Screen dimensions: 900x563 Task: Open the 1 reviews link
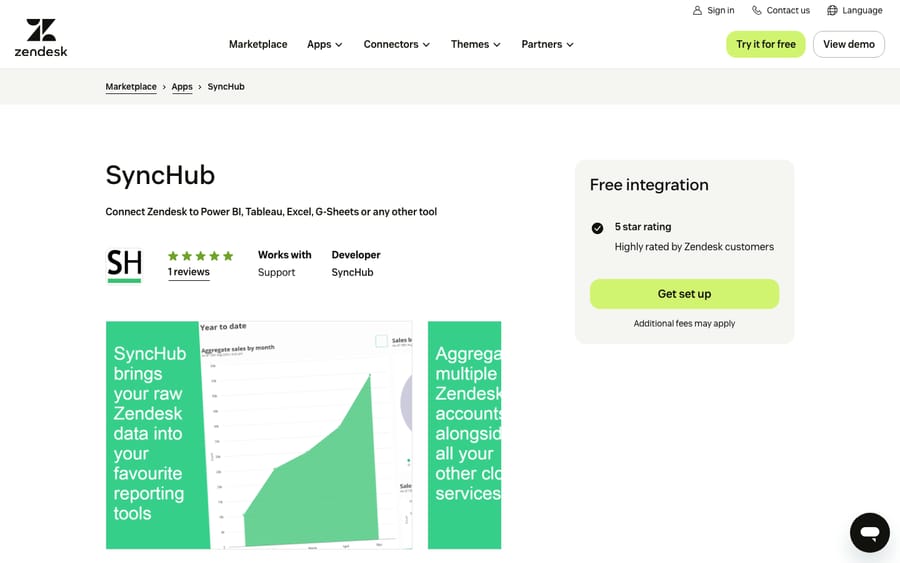[189, 272]
